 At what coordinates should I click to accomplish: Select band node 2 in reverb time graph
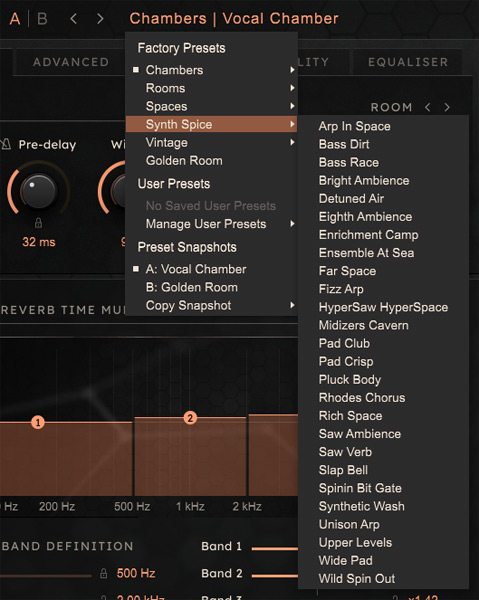(190, 417)
